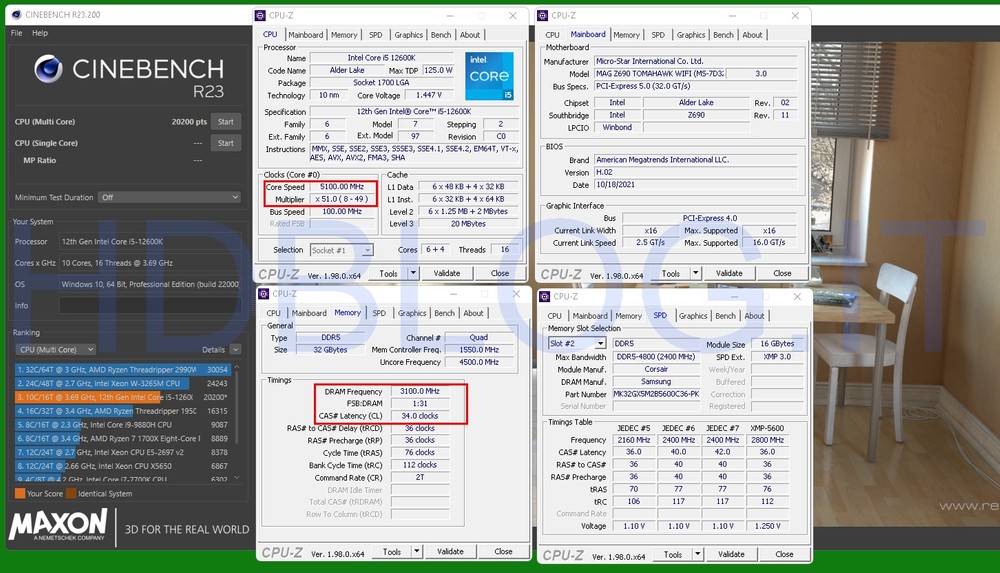Click CPU-Z icon in top-left CPU-Z window

[260, 15]
